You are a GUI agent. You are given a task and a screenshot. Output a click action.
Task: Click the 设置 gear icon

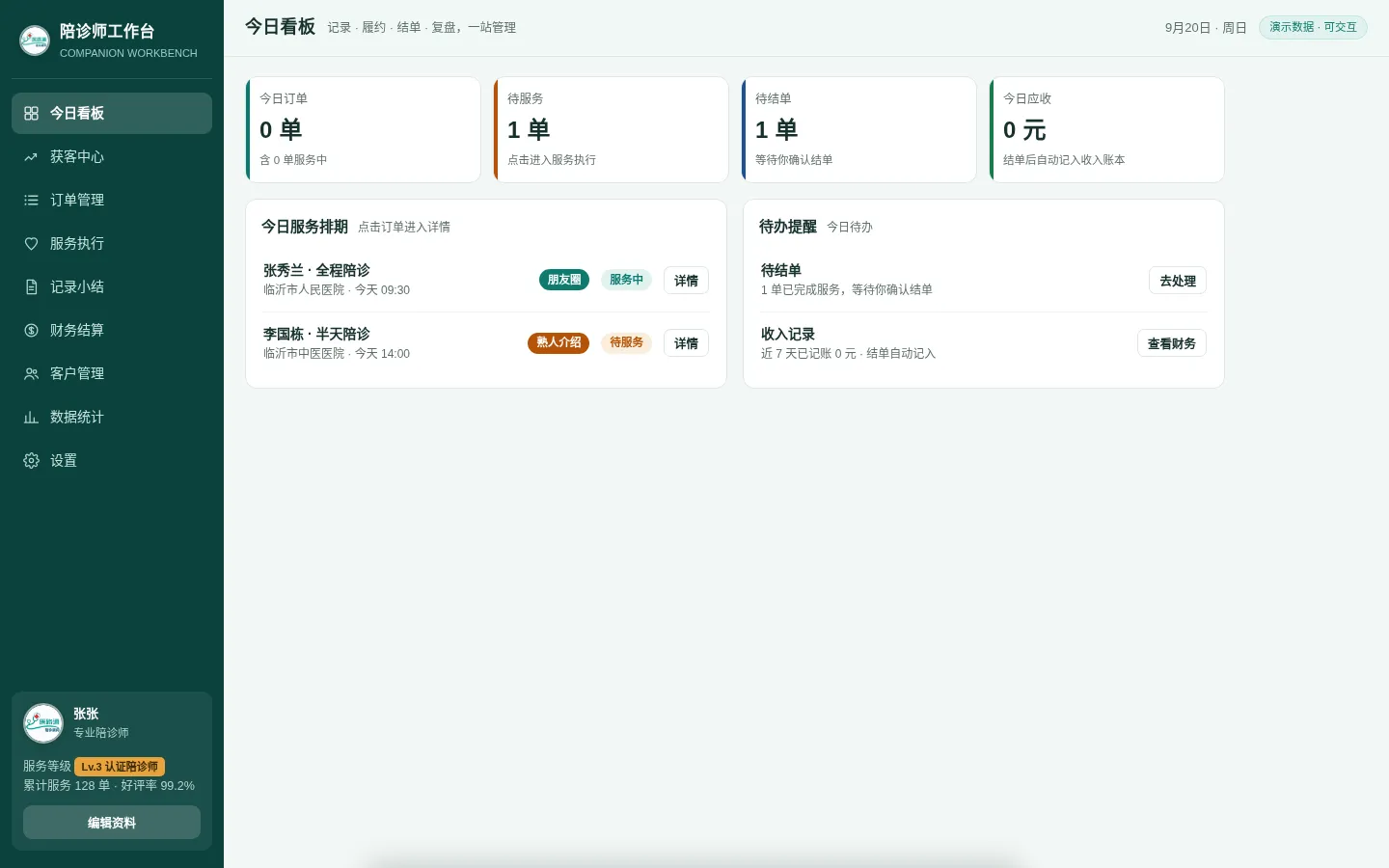click(31, 461)
